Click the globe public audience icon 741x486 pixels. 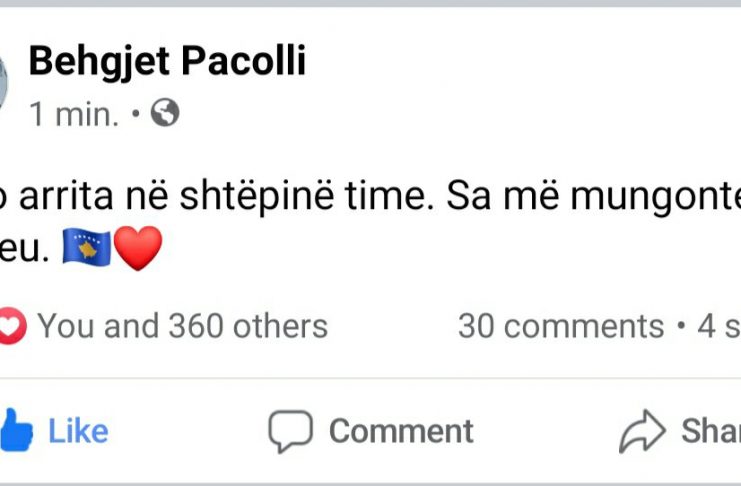pos(164,115)
